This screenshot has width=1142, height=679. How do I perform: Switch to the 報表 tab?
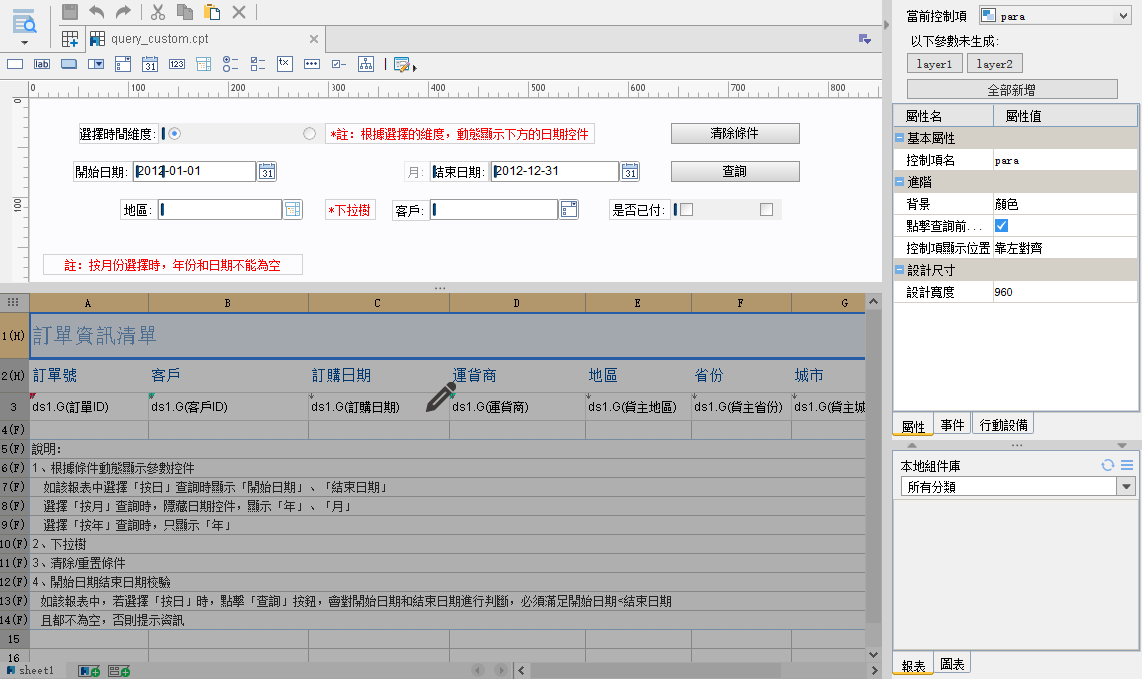(x=913, y=664)
